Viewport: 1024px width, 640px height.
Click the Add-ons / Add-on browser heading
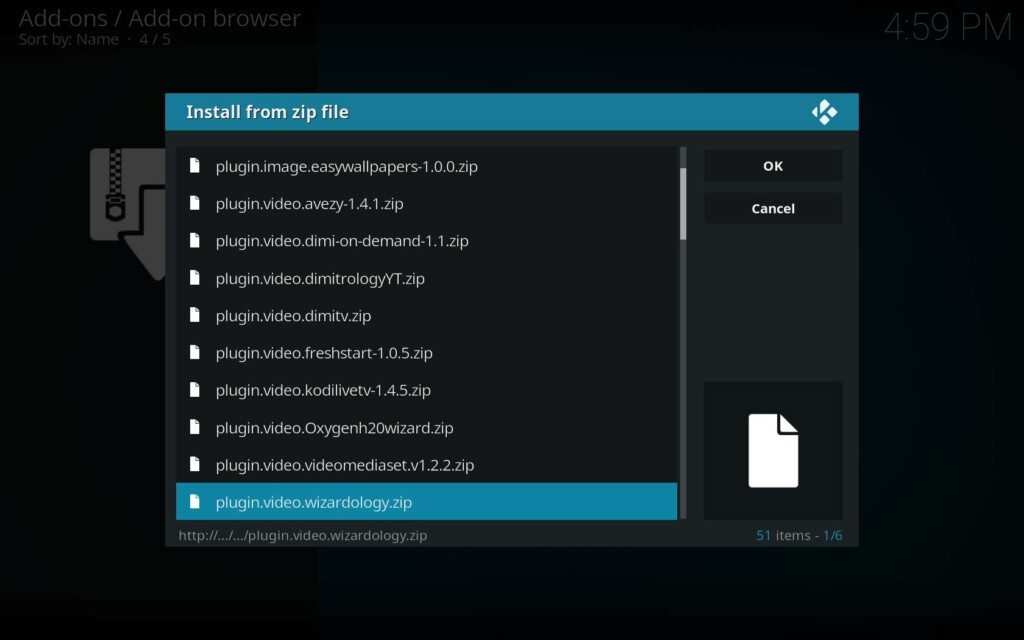click(160, 18)
